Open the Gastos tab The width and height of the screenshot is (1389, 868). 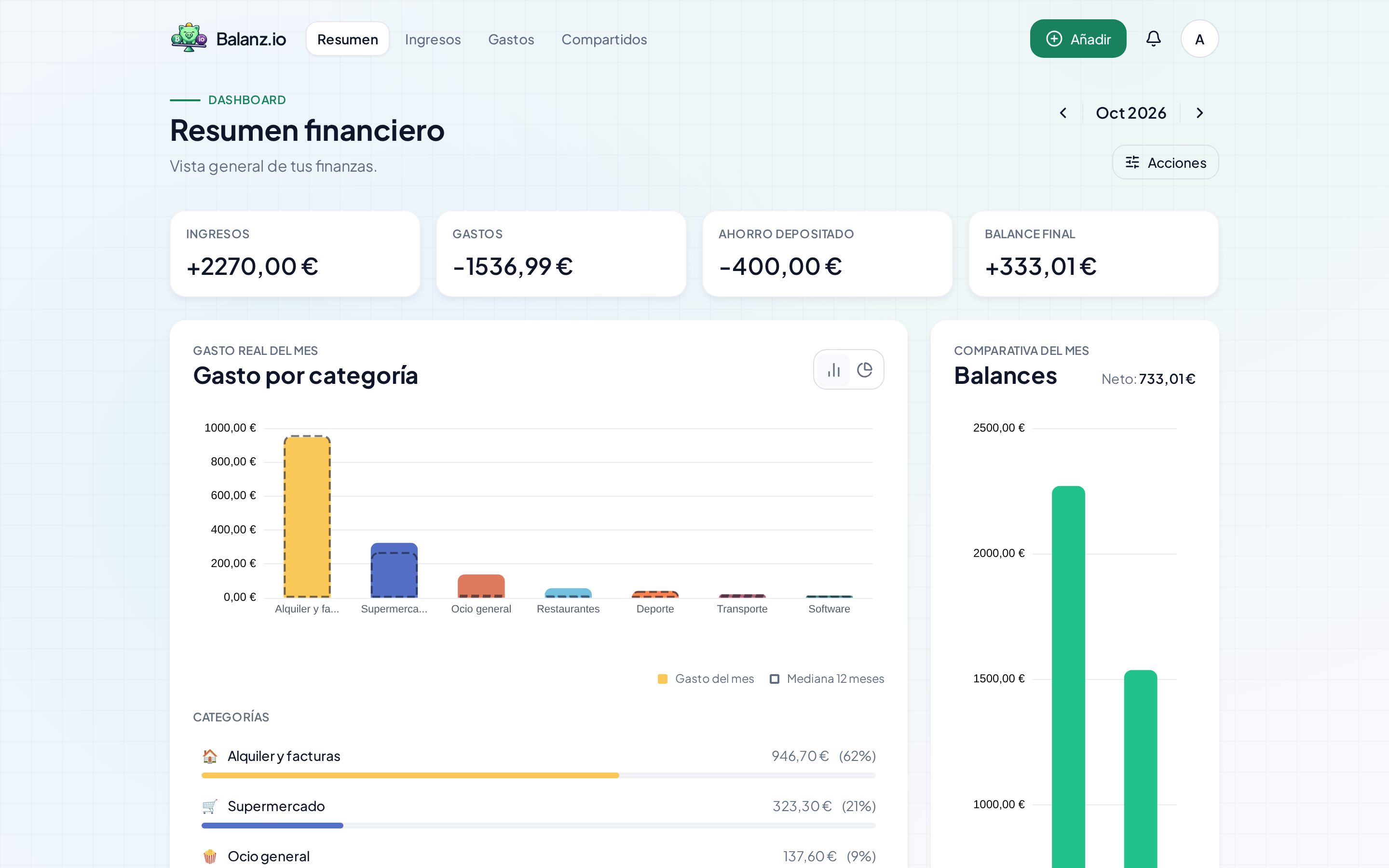click(x=511, y=39)
